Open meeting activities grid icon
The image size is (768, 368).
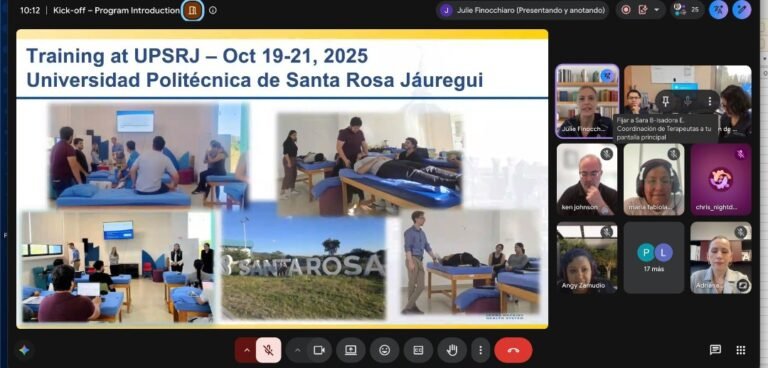click(741, 350)
